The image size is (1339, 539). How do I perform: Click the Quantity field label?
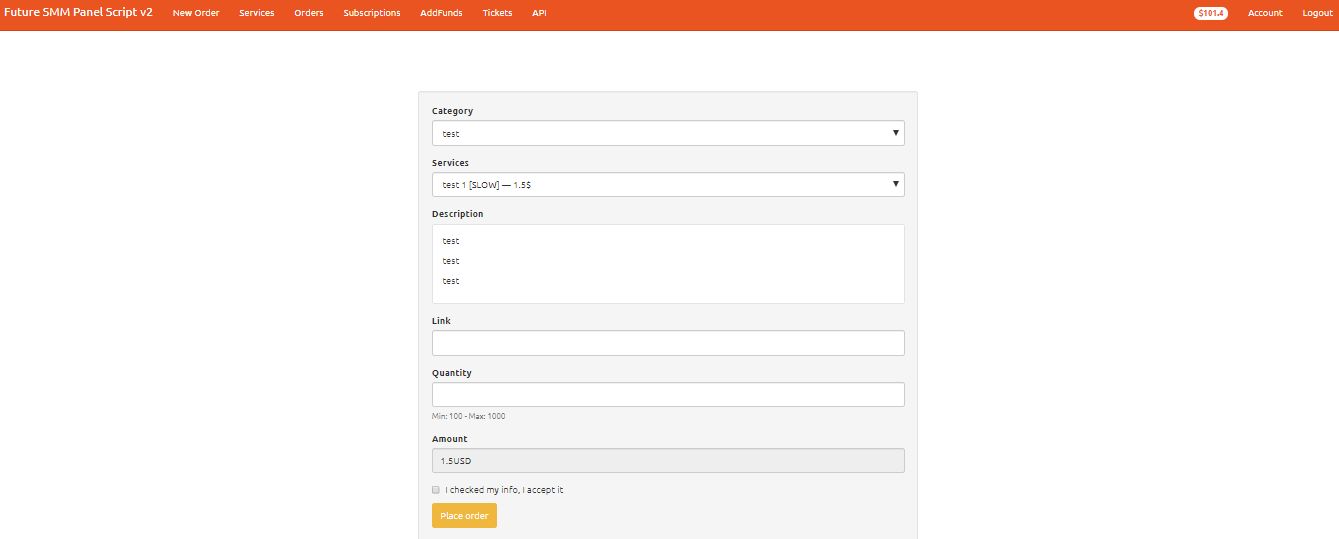(452, 373)
